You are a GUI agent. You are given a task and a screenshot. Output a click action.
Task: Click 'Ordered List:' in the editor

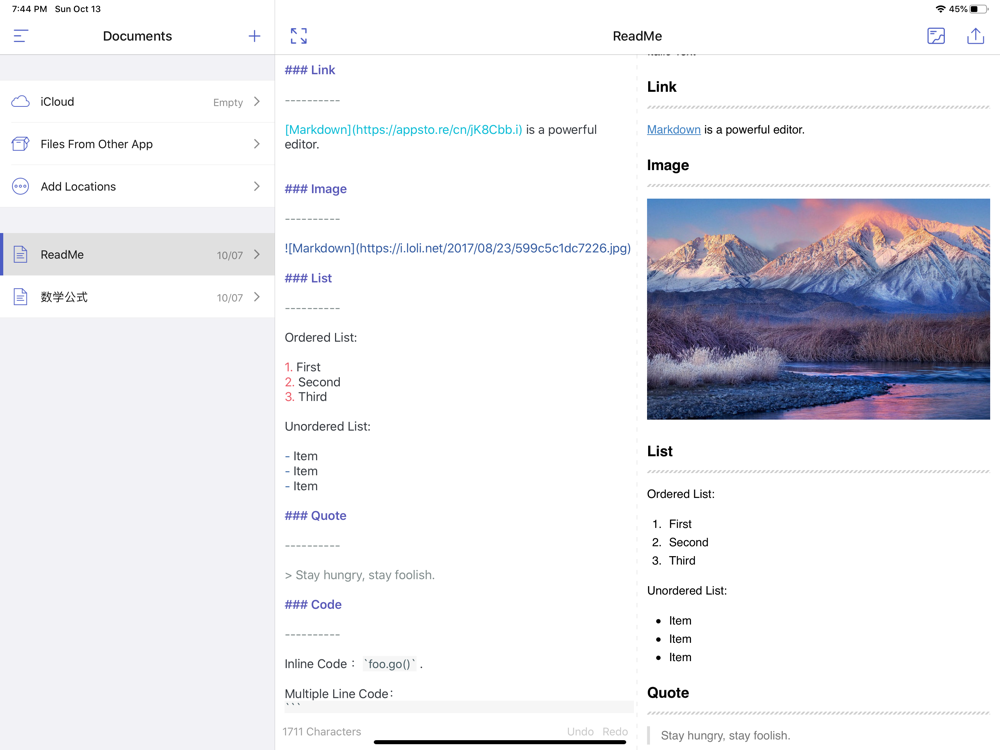[321, 337]
